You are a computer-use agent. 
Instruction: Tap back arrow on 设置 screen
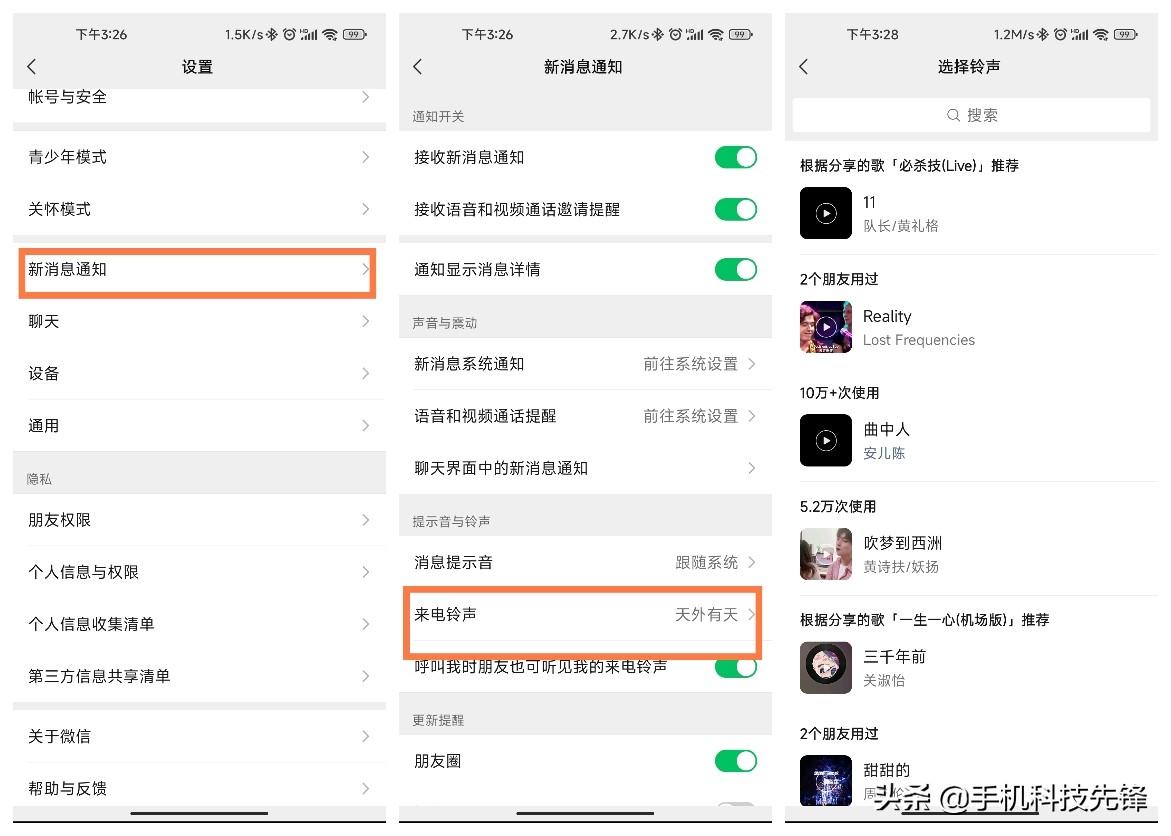(31, 66)
